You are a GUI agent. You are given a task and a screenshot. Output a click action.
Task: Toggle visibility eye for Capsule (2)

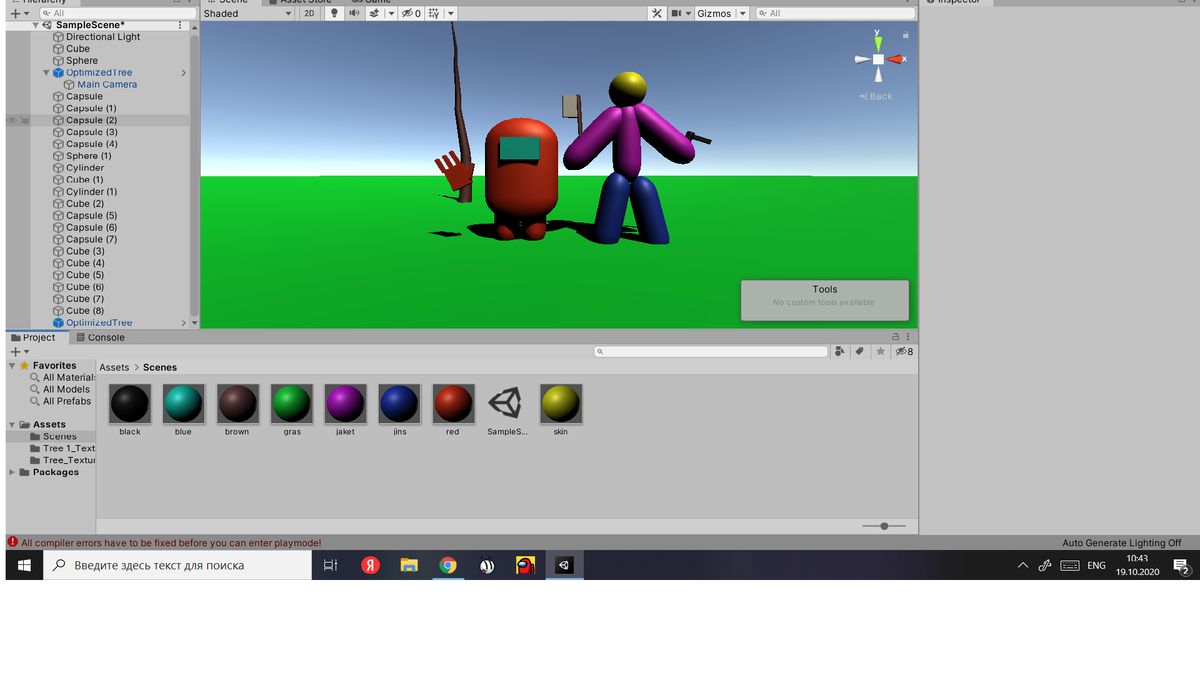click(x=12, y=120)
